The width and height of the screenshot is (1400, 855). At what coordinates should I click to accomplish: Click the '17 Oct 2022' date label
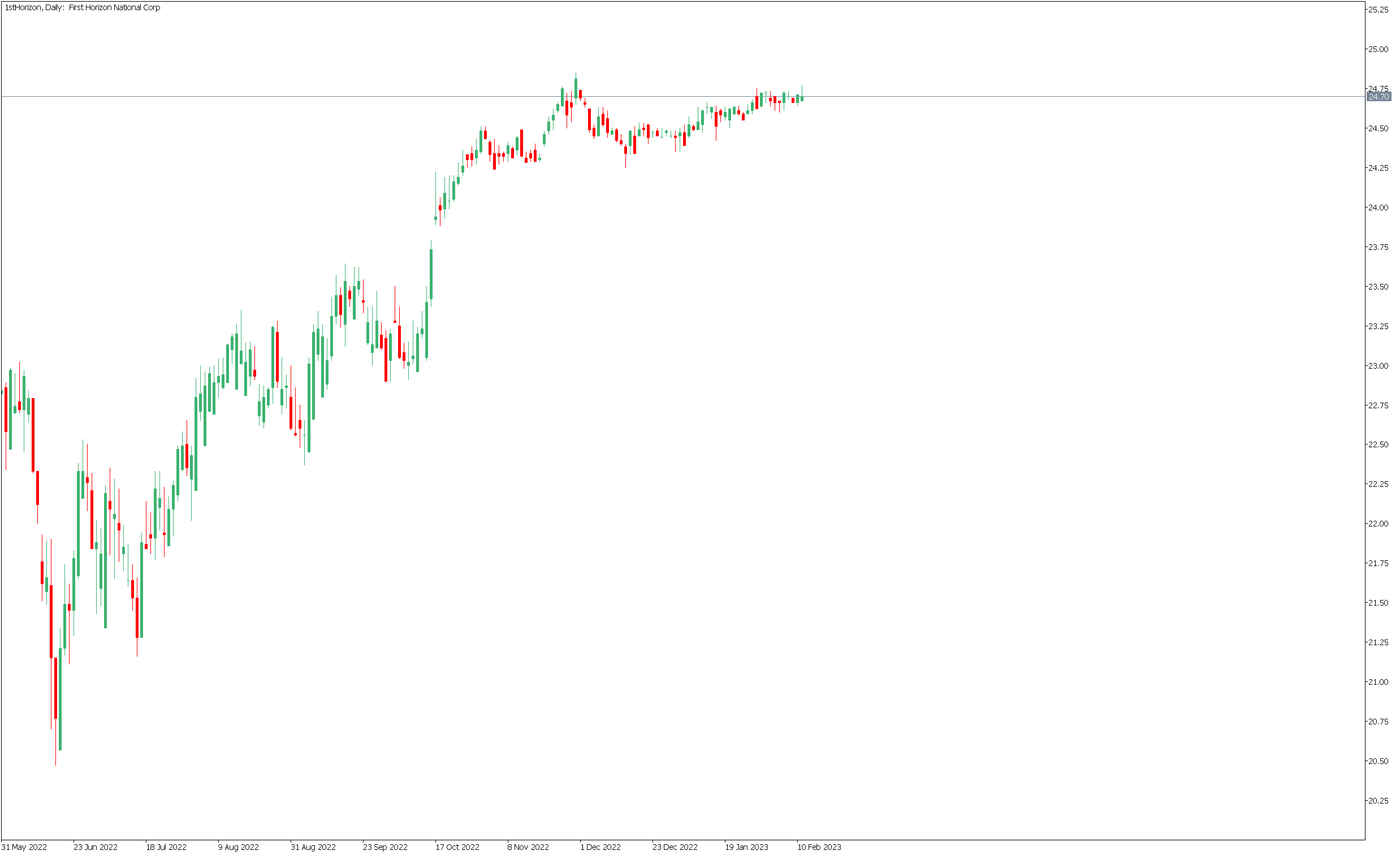[459, 848]
